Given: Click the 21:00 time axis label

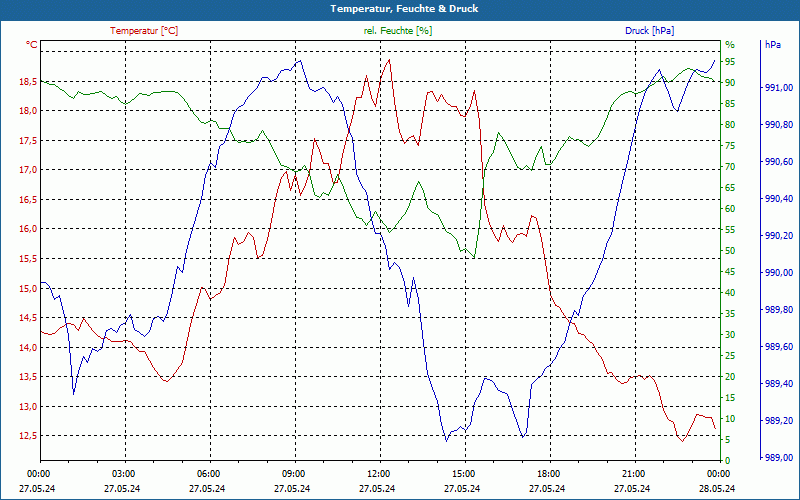Looking at the screenshot, I should (x=634, y=473).
